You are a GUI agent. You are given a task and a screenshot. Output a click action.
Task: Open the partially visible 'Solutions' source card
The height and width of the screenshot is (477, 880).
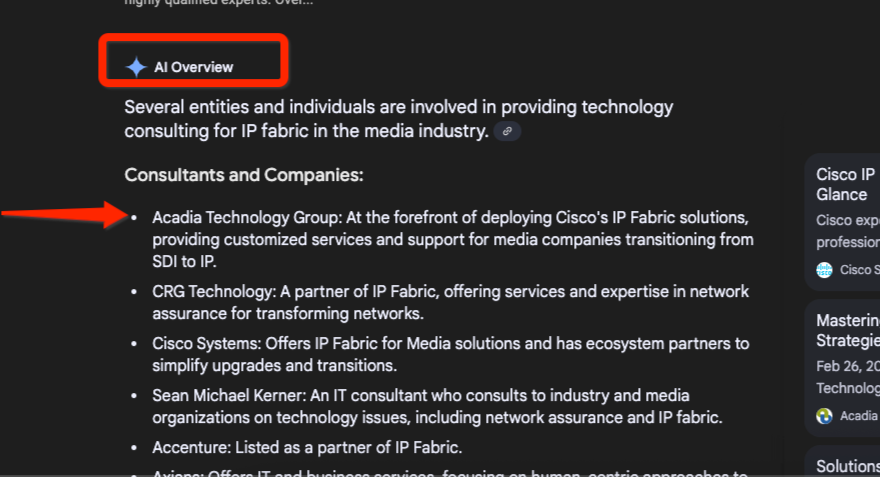(847, 466)
